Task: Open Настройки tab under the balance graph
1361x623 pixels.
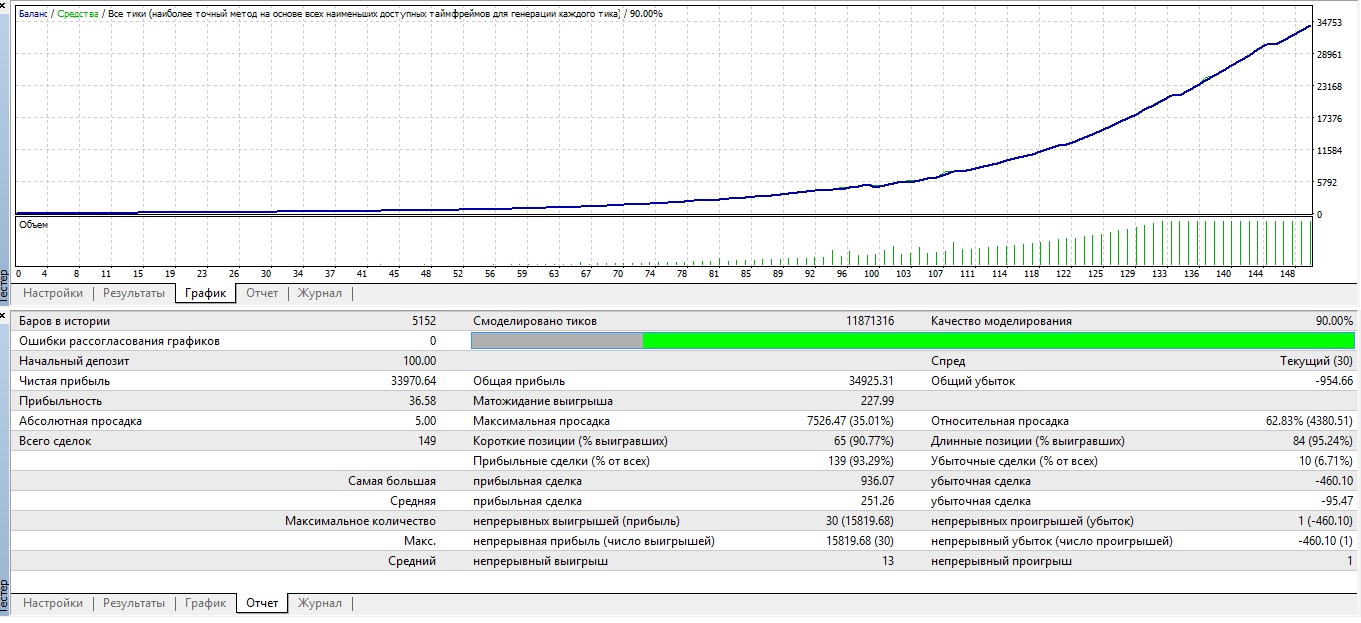Action: [x=53, y=293]
